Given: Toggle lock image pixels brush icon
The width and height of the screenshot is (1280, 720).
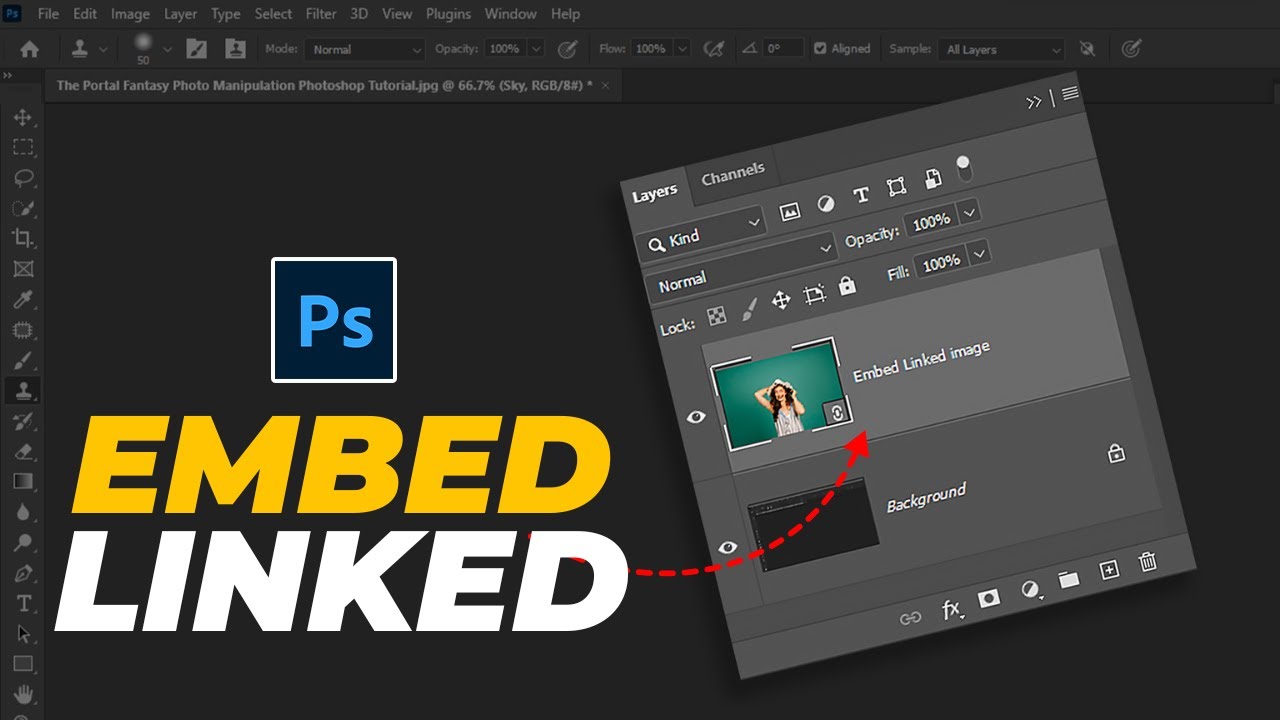Looking at the screenshot, I should [x=748, y=310].
